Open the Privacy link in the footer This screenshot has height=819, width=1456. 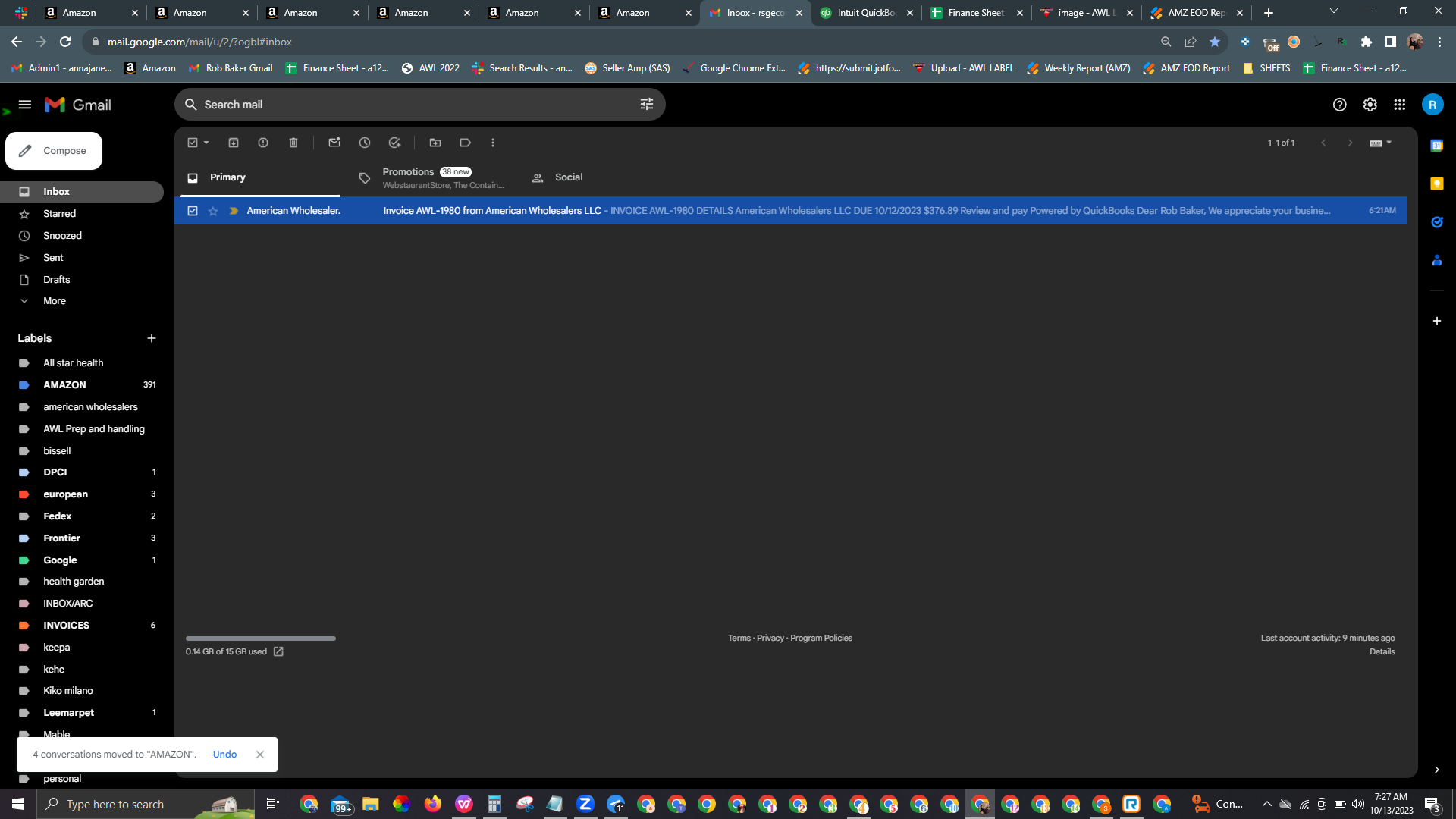770,639
